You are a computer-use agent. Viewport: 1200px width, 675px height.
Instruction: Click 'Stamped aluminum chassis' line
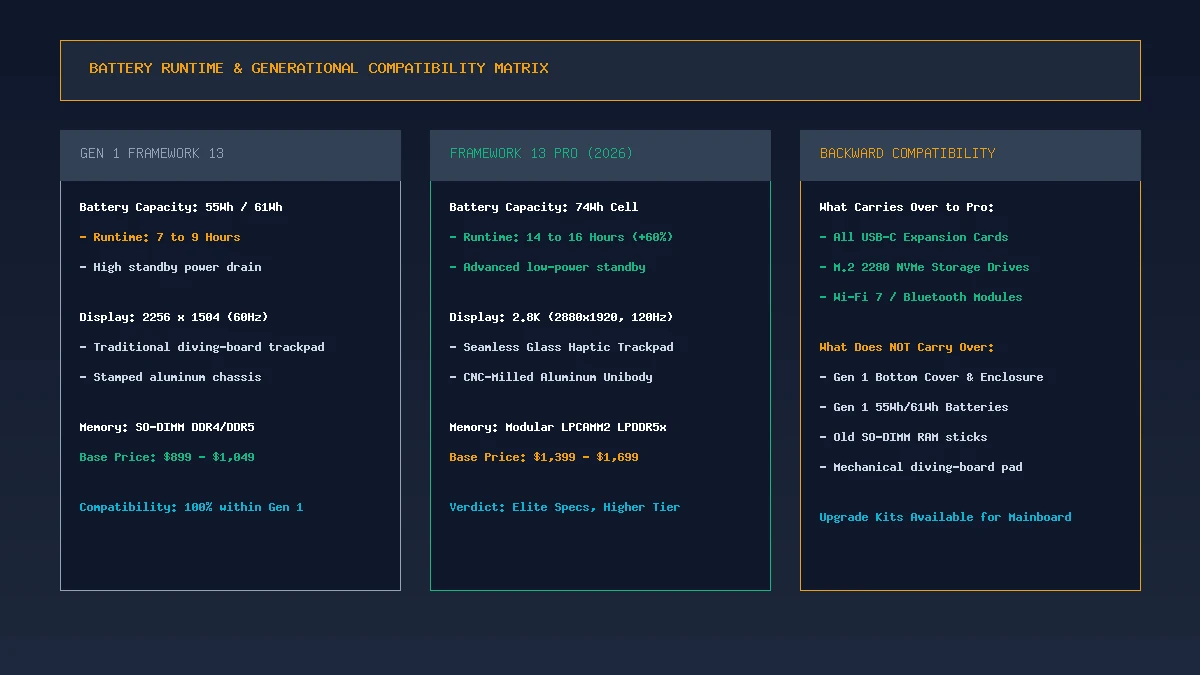click(x=170, y=377)
